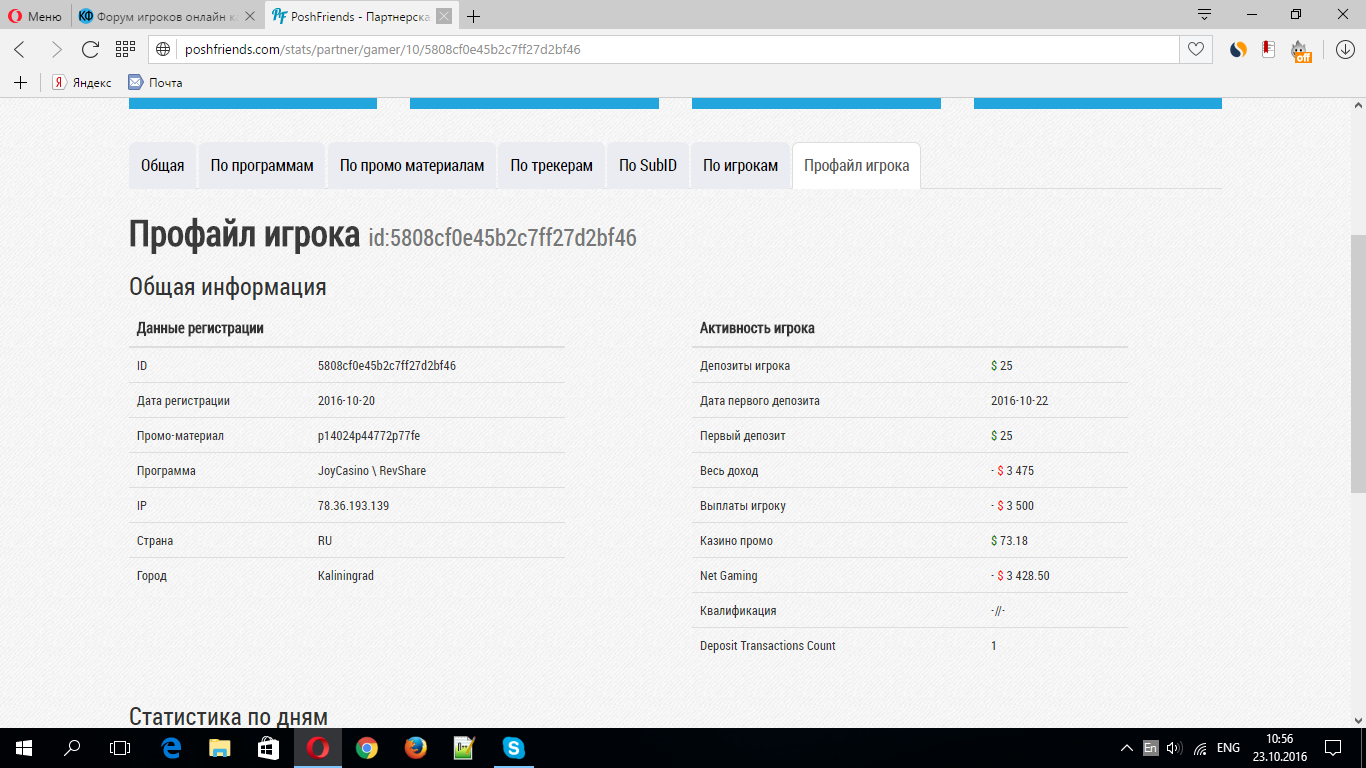Screen dimensions: 1366x768
Task: Open the SimilarWeb extension icon
Action: coord(1238,49)
